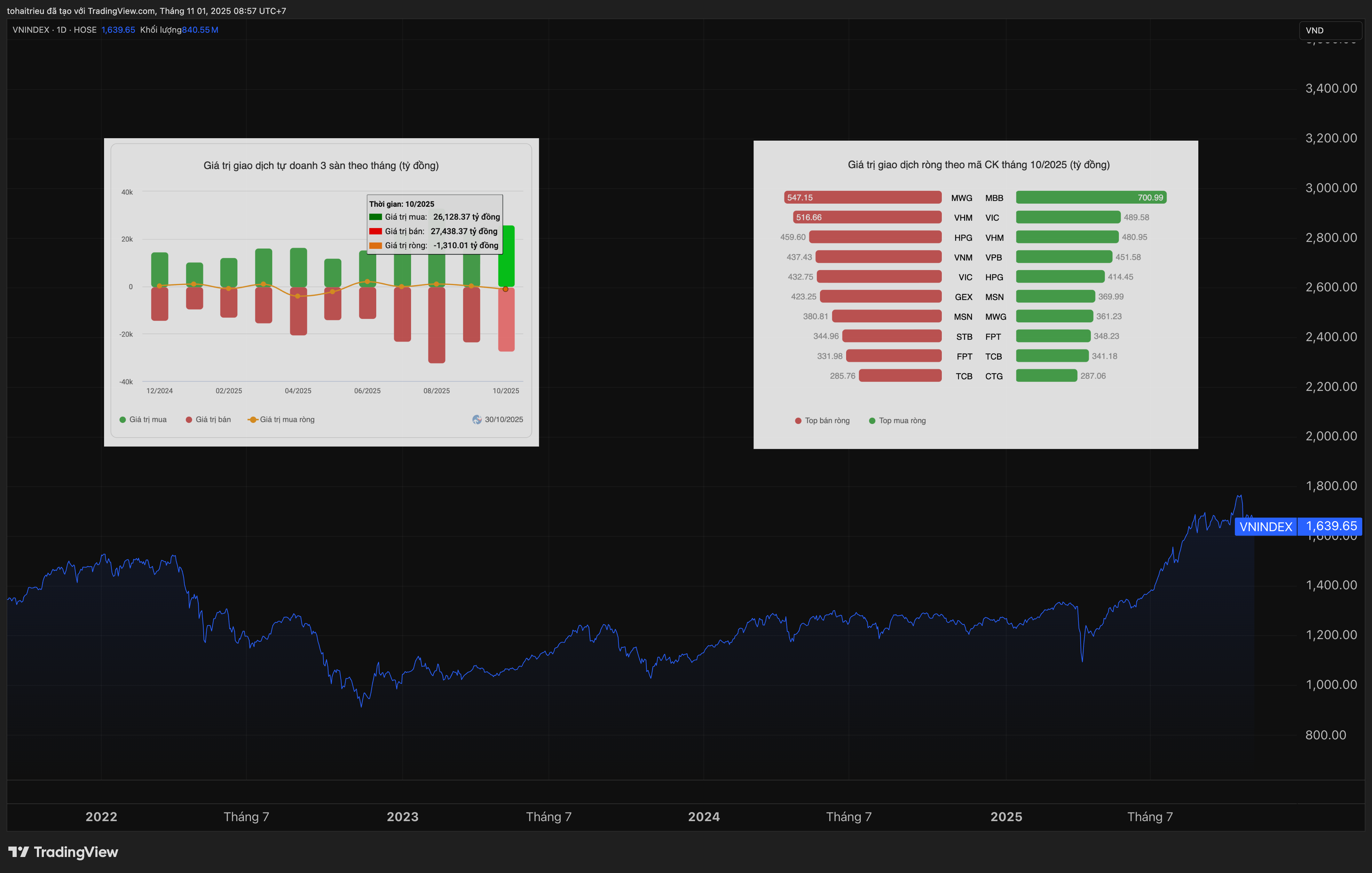Click the VIC green bar labeled 489.58
The image size is (1372, 873).
tap(1068, 217)
